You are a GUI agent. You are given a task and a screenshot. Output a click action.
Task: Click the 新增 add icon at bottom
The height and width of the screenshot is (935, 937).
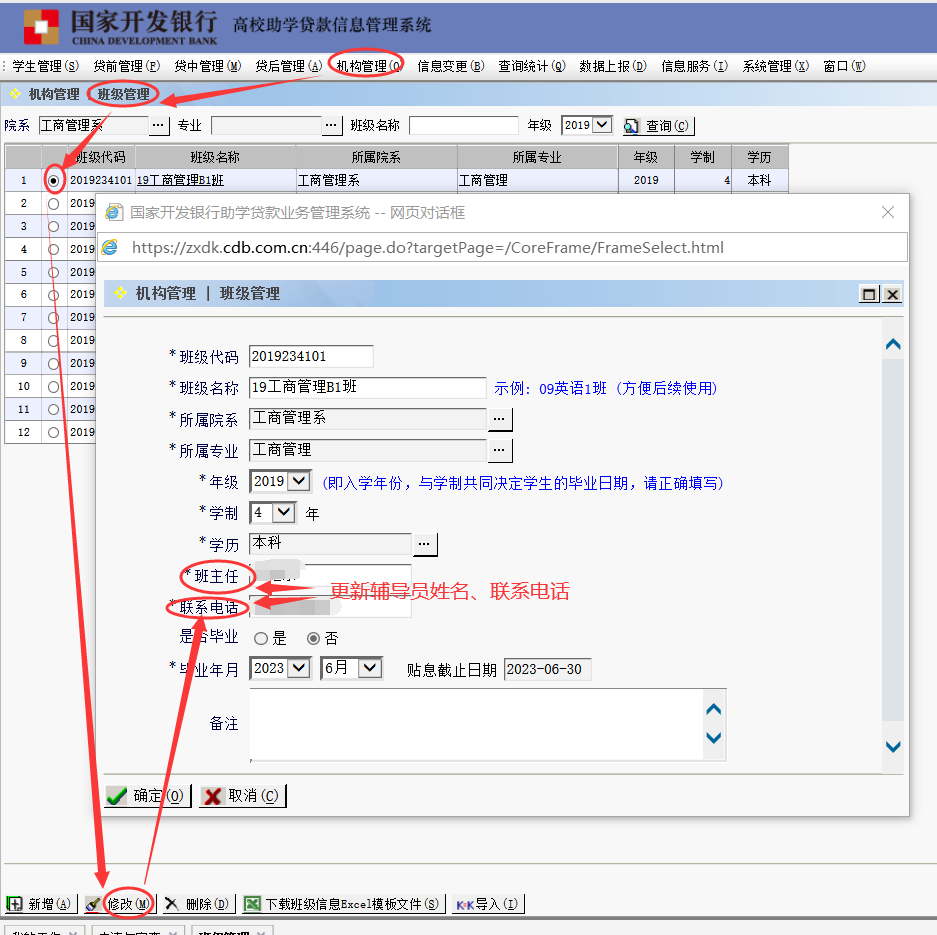click(x=40, y=904)
